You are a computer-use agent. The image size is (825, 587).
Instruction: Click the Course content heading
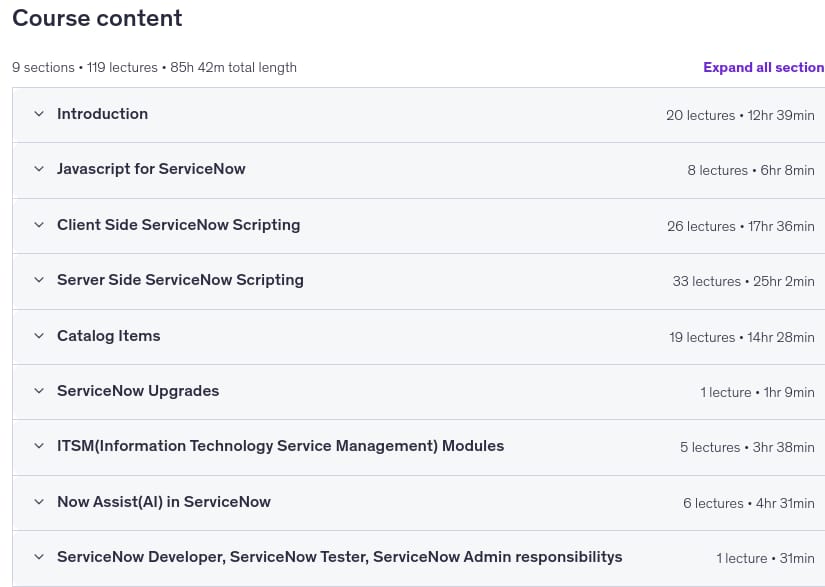pyautogui.click(x=97, y=18)
